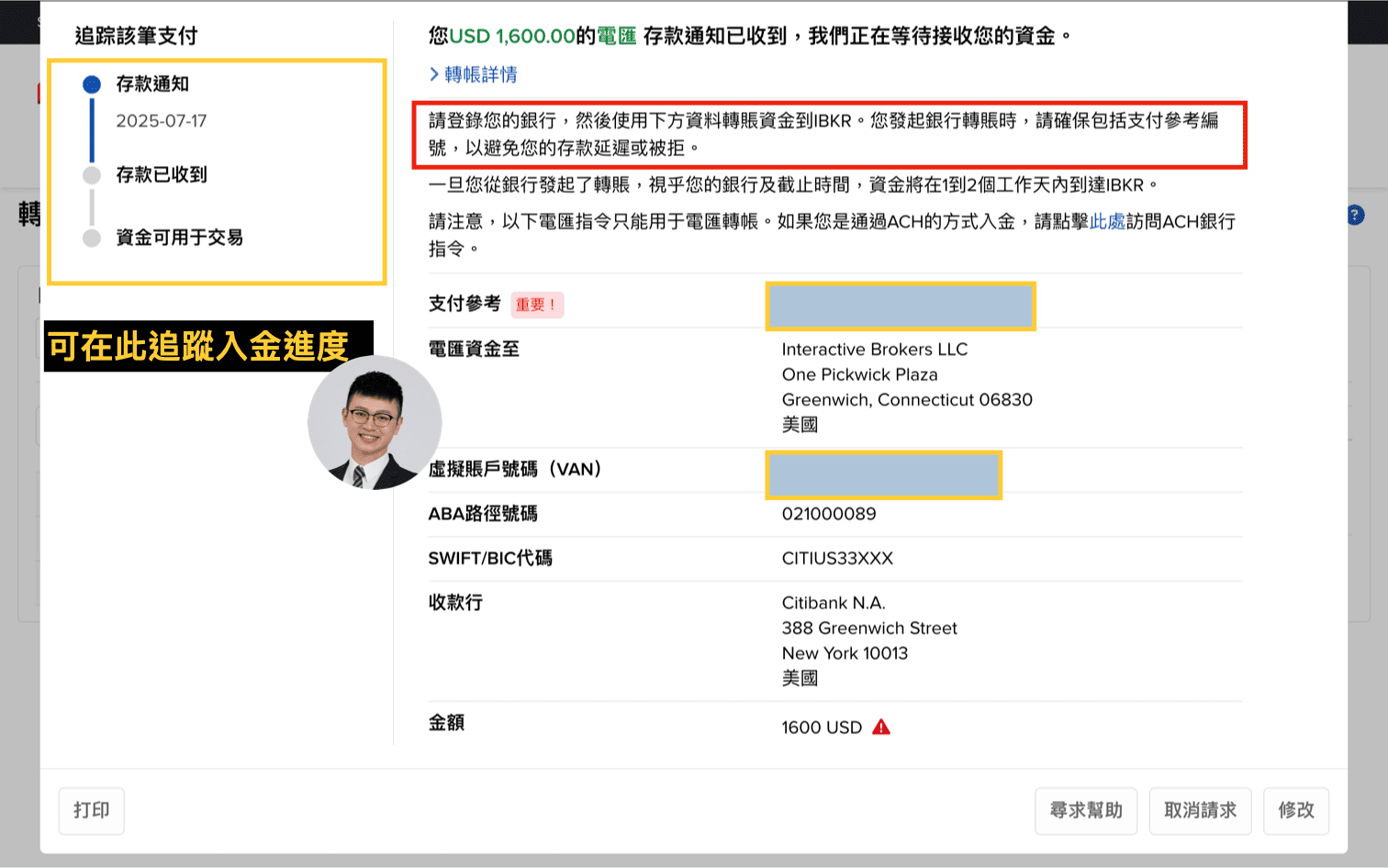Click the 金額 label
The height and width of the screenshot is (868, 1388).
point(446,723)
